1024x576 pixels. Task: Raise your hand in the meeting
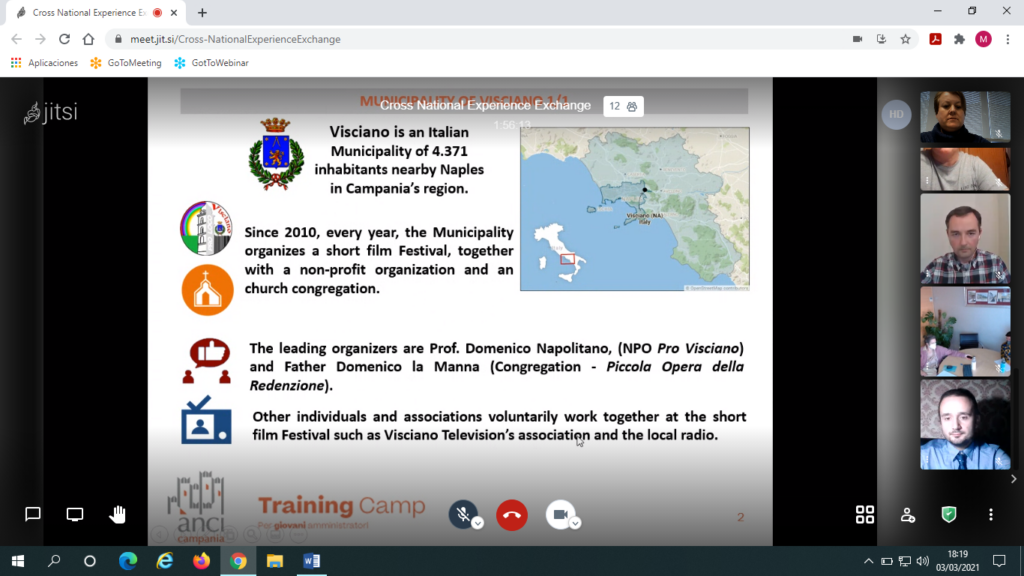tap(118, 514)
